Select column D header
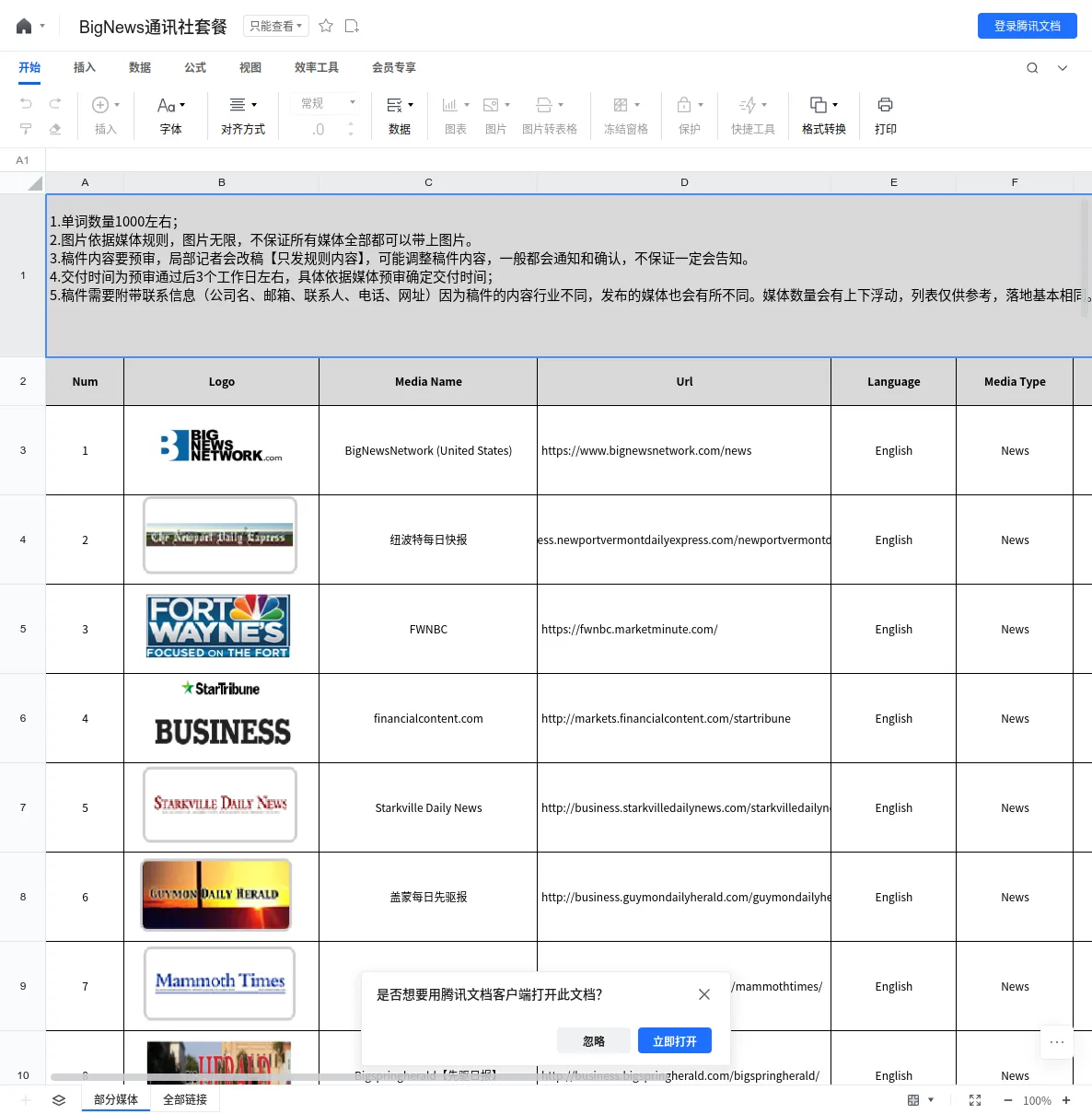Viewport: 1092px width, 1114px height. click(x=684, y=182)
